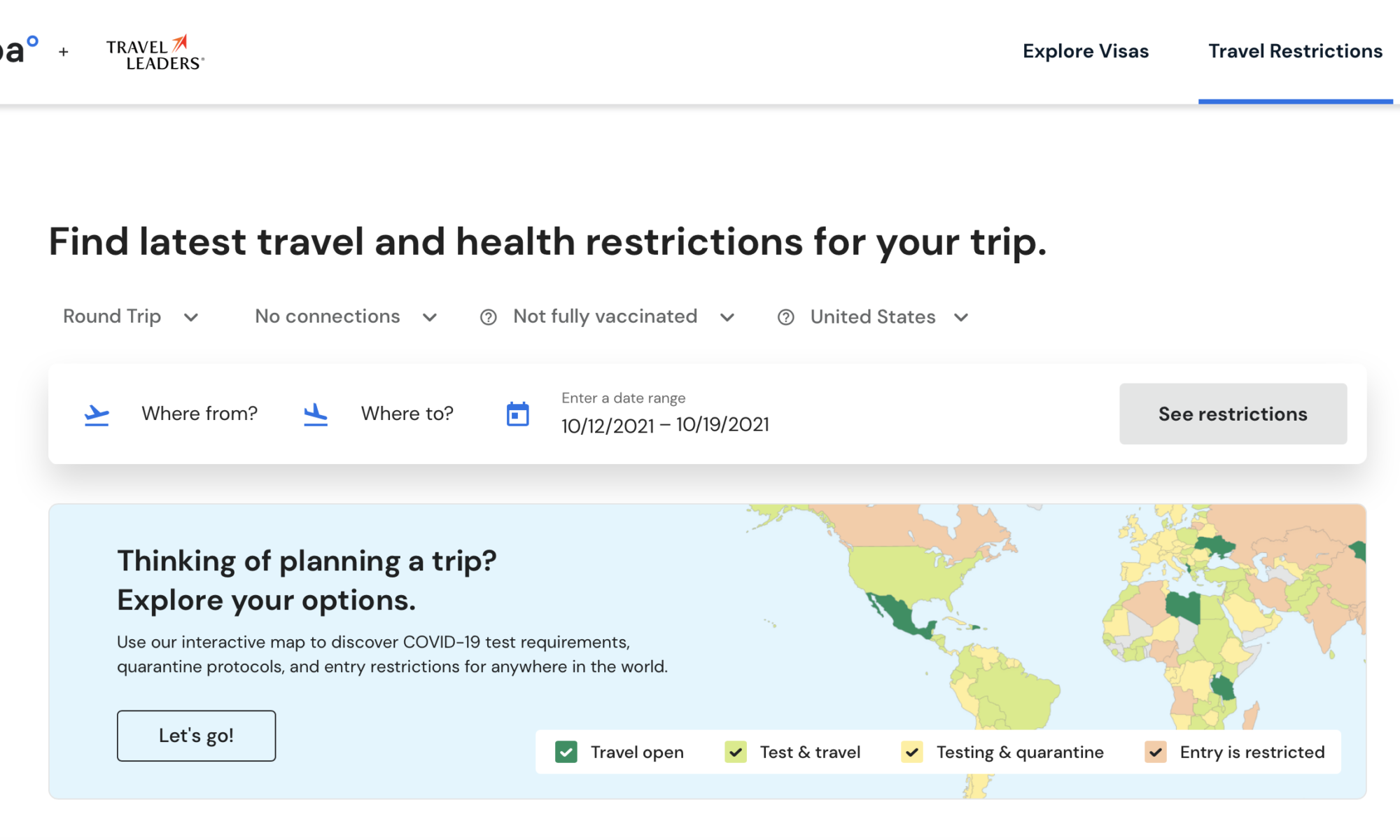
Task: Switch to the Explore Visas tab
Action: (1086, 50)
